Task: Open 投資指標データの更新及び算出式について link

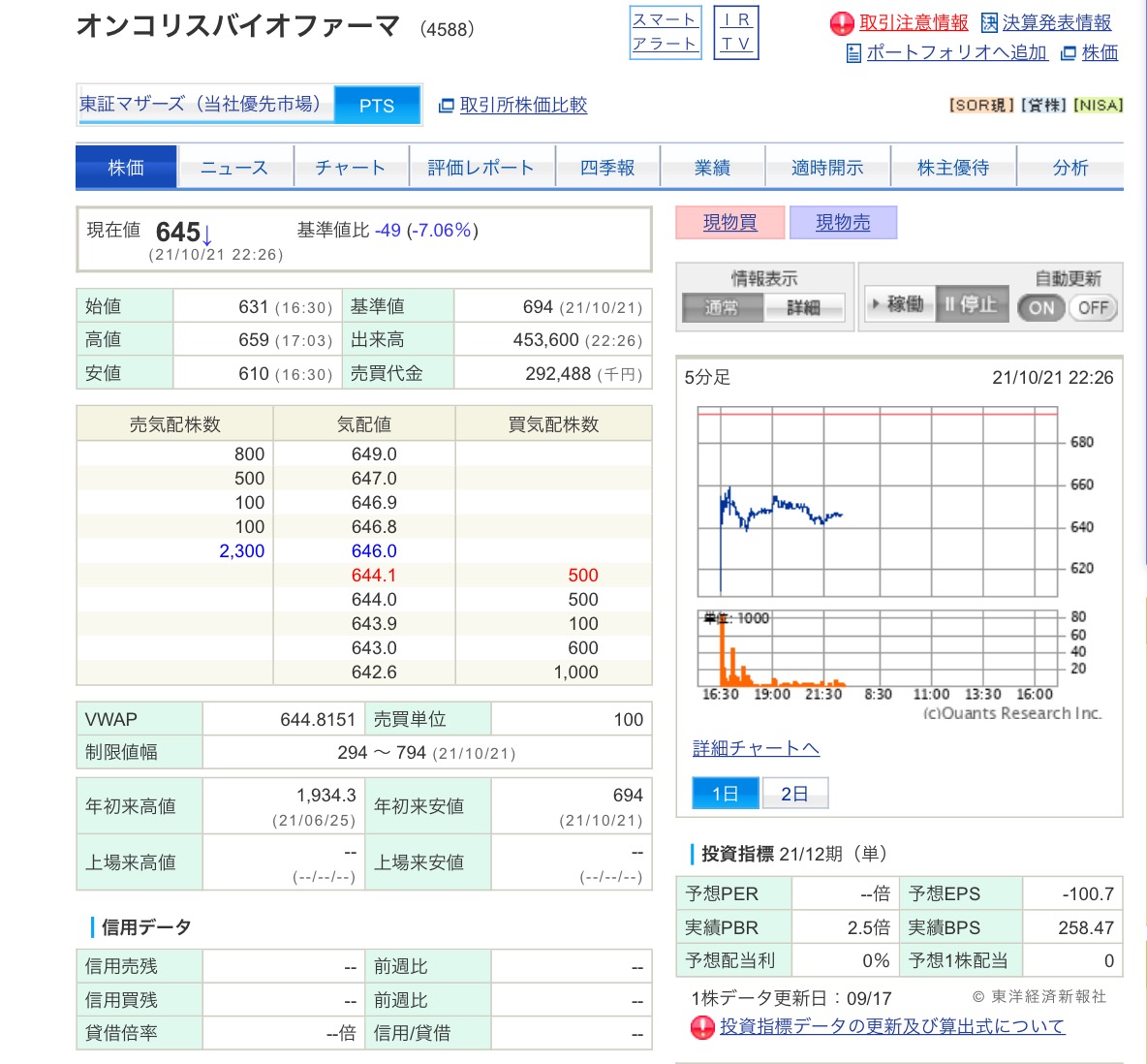Action: point(892,1026)
